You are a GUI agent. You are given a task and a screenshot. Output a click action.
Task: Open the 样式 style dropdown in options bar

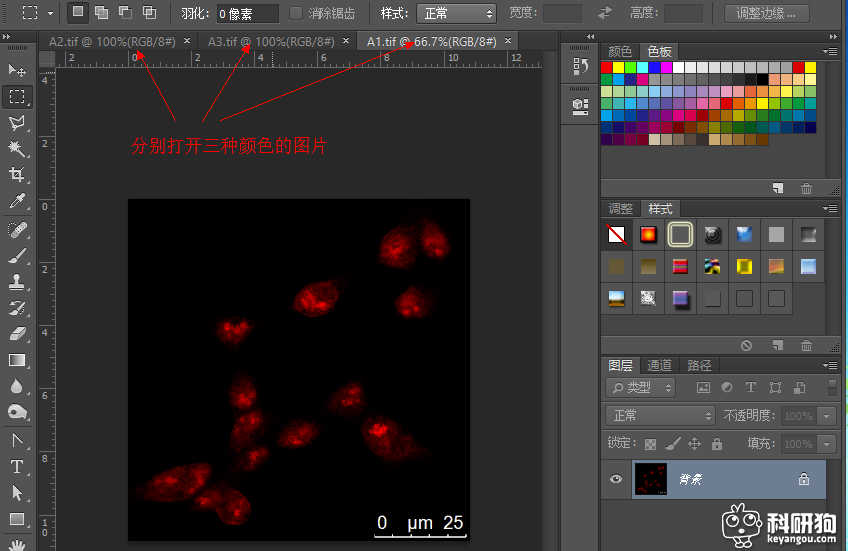click(456, 14)
